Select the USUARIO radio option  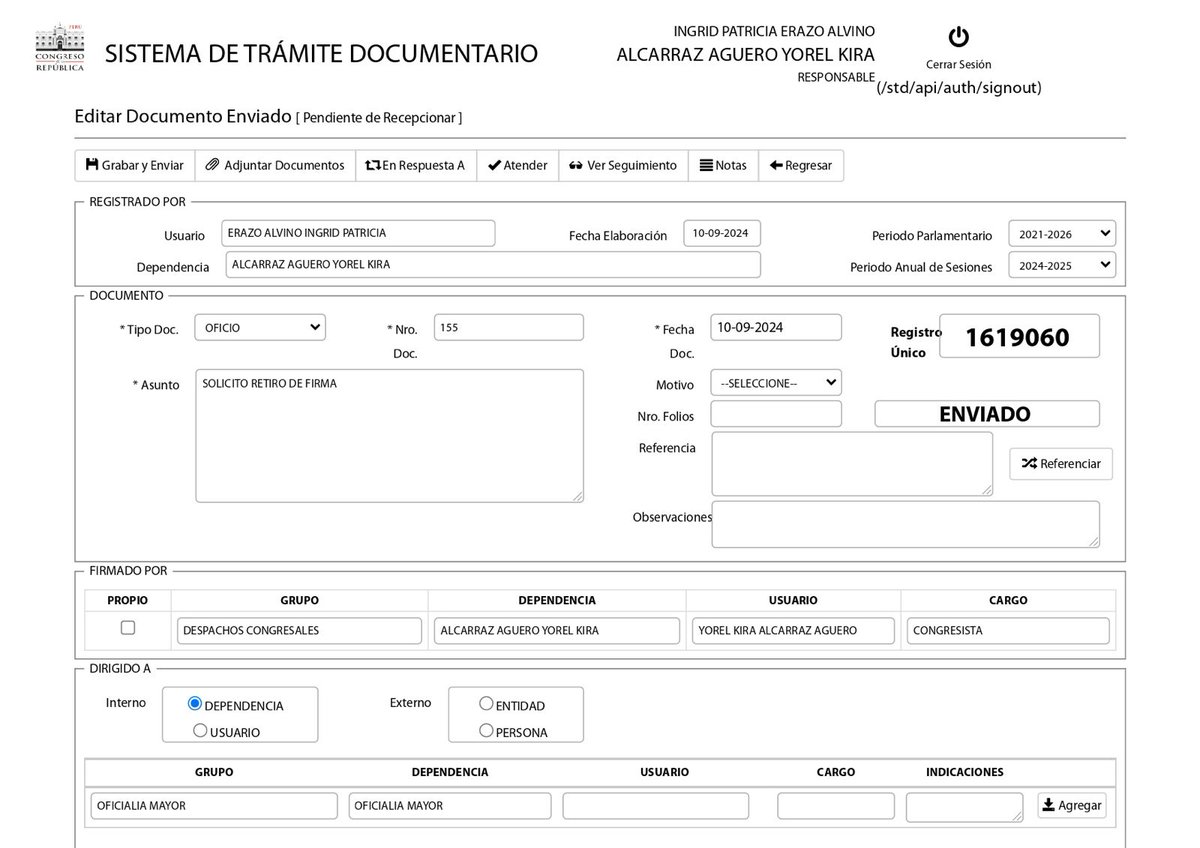pos(200,731)
